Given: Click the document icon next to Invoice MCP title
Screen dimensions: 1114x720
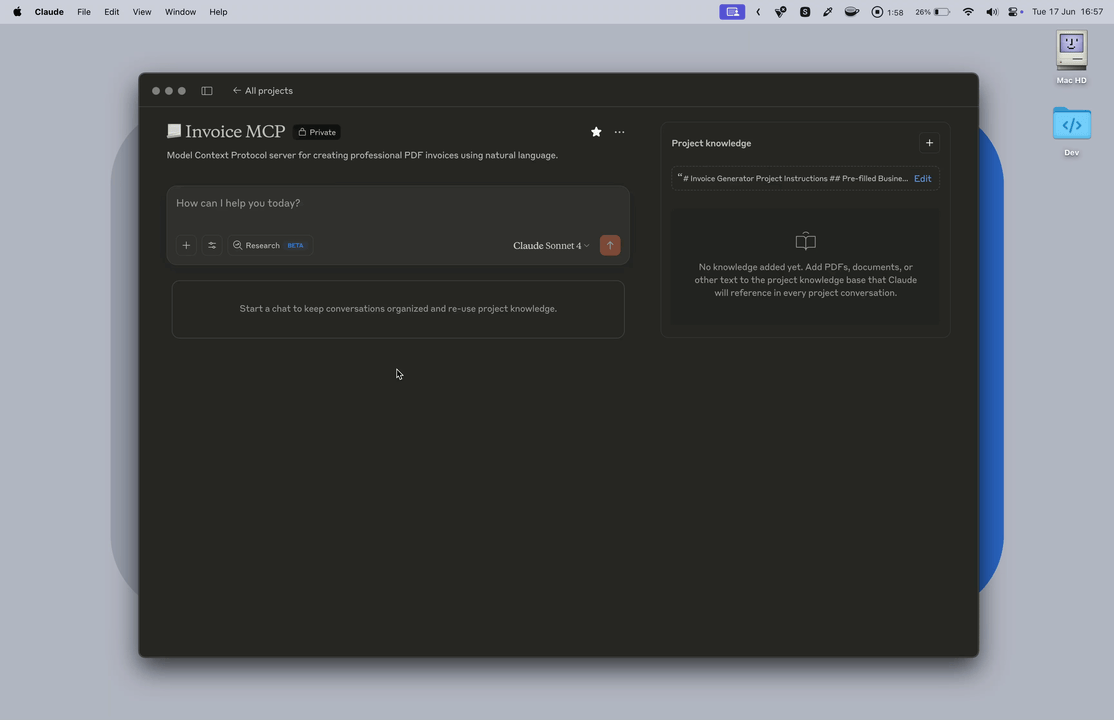Looking at the screenshot, I should [174, 131].
